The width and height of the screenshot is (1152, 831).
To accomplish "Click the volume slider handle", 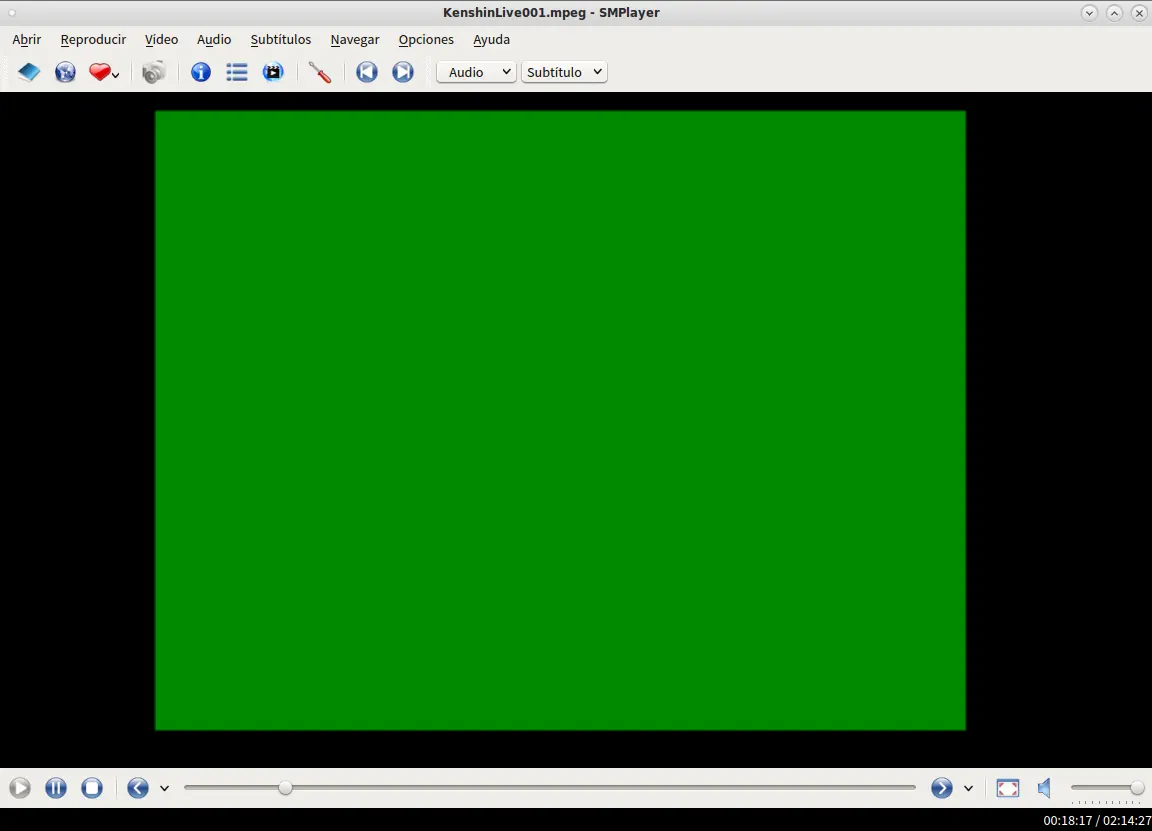I will coord(1137,788).
